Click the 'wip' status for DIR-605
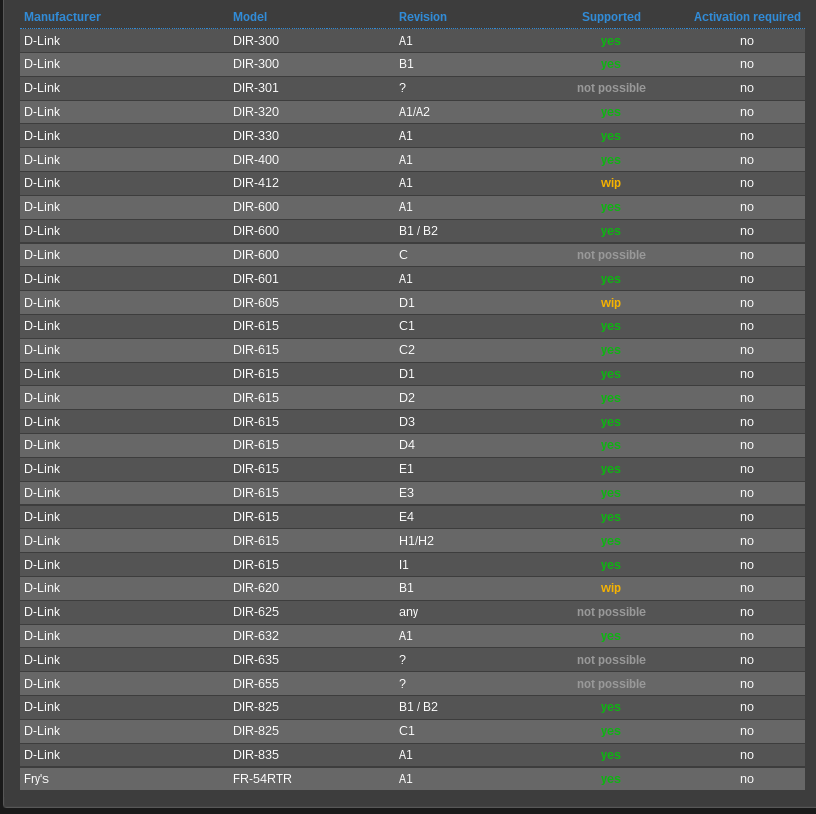The height and width of the screenshot is (814, 816). coord(610,303)
